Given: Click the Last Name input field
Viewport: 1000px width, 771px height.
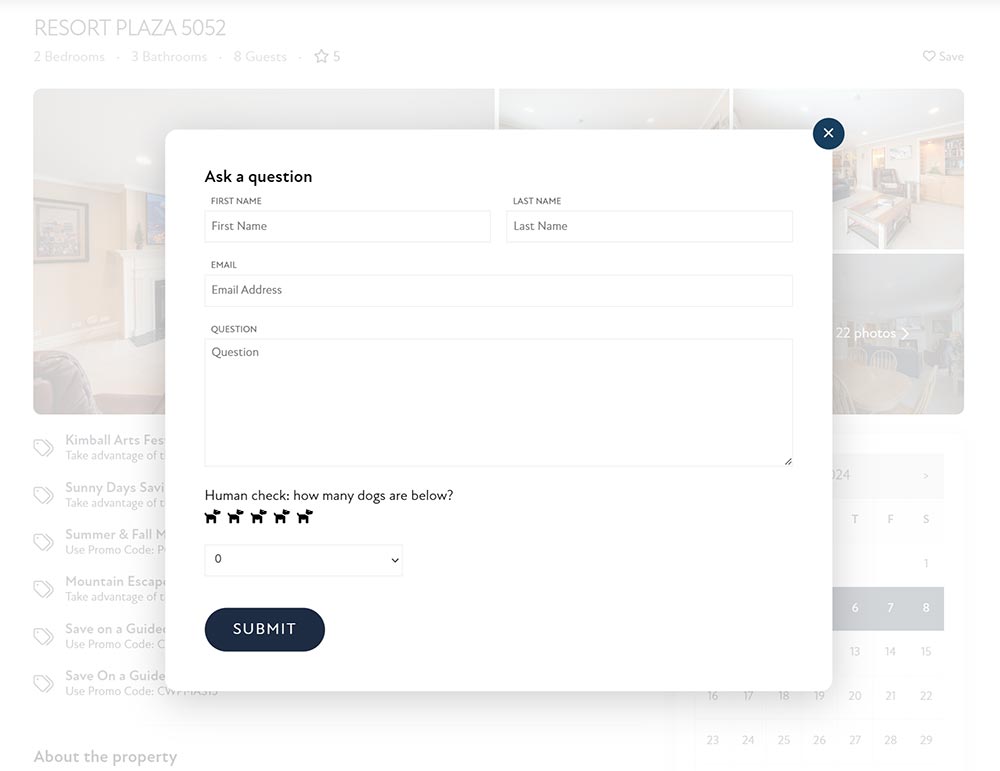Looking at the screenshot, I should [x=649, y=226].
